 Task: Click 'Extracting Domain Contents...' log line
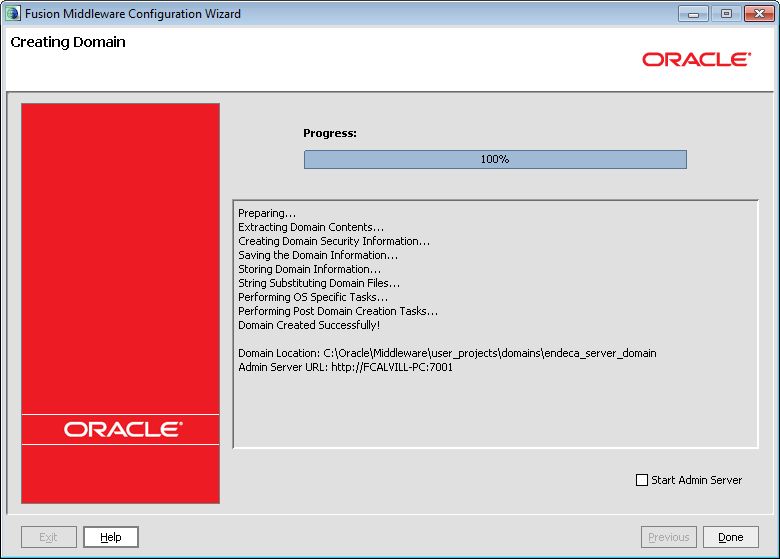click(311, 227)
